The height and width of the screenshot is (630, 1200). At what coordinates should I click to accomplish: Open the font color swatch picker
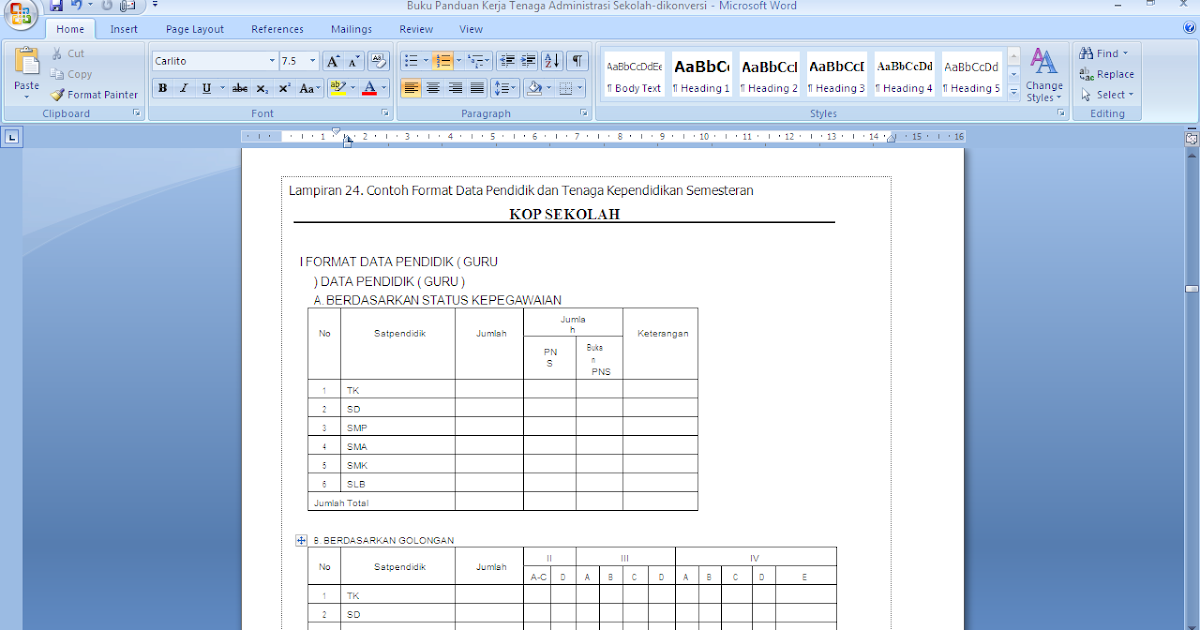tap(383, 88)
